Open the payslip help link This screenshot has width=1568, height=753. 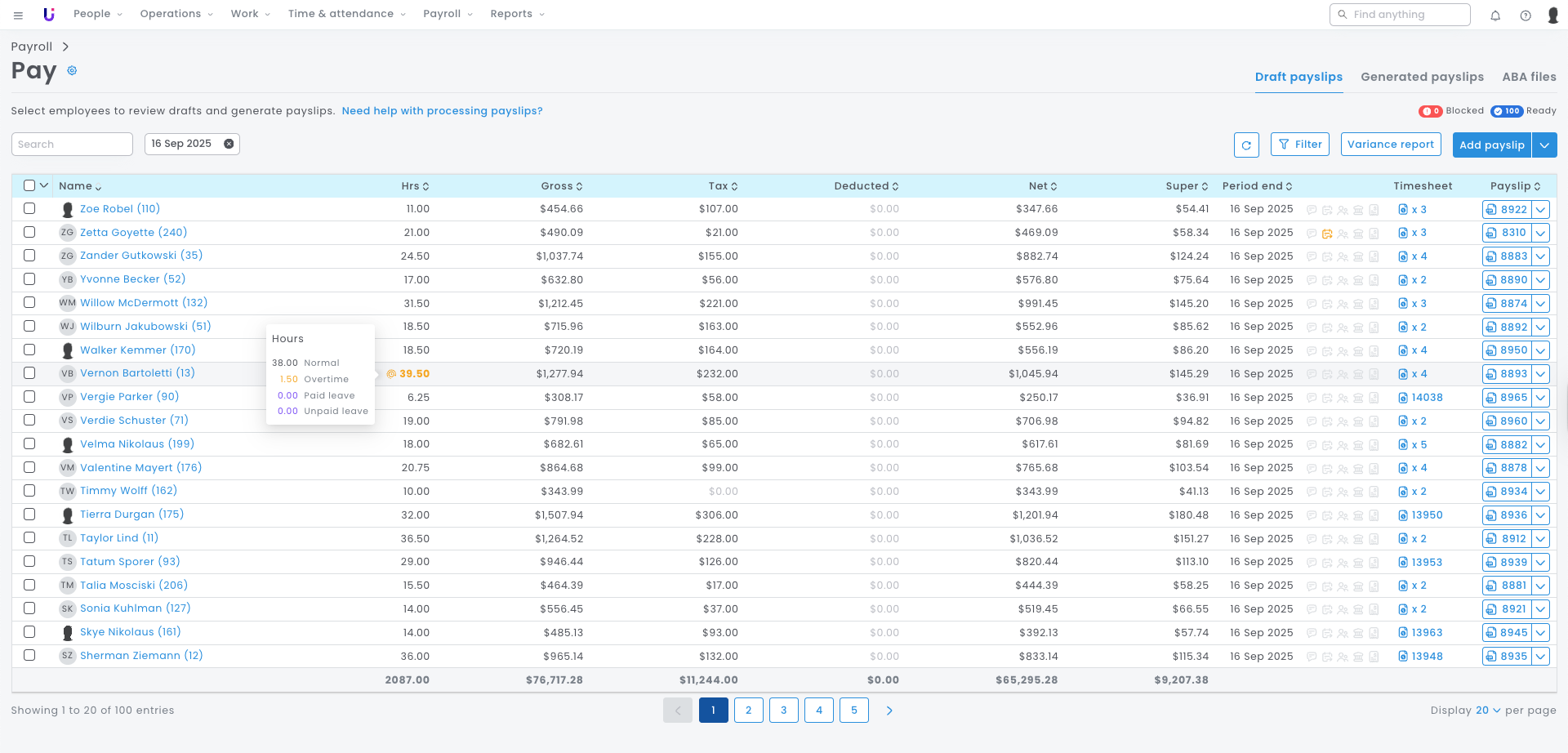pyautogui.click(x=442, y=111)
